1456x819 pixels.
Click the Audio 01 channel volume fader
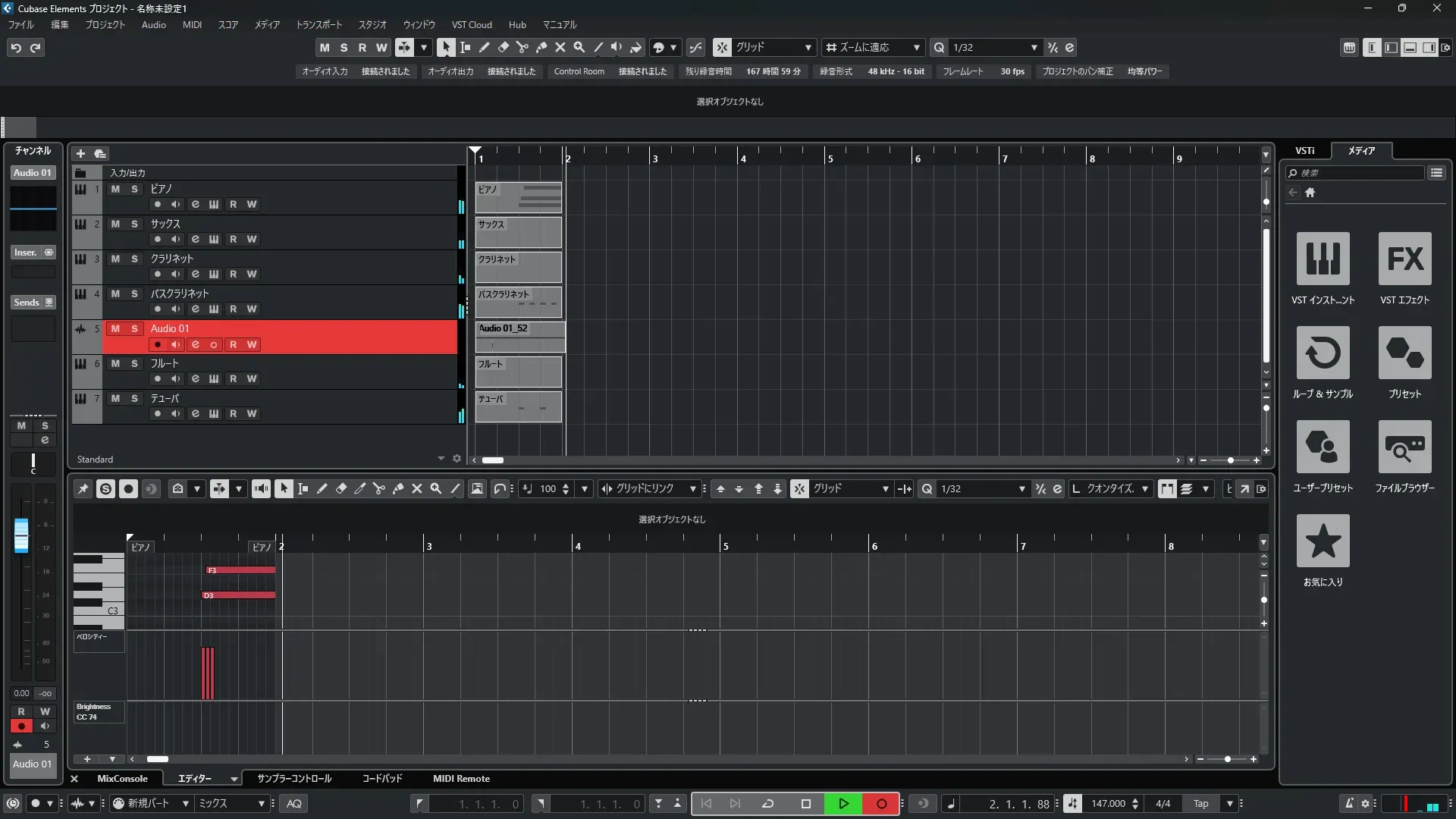[x=21, y=535]
